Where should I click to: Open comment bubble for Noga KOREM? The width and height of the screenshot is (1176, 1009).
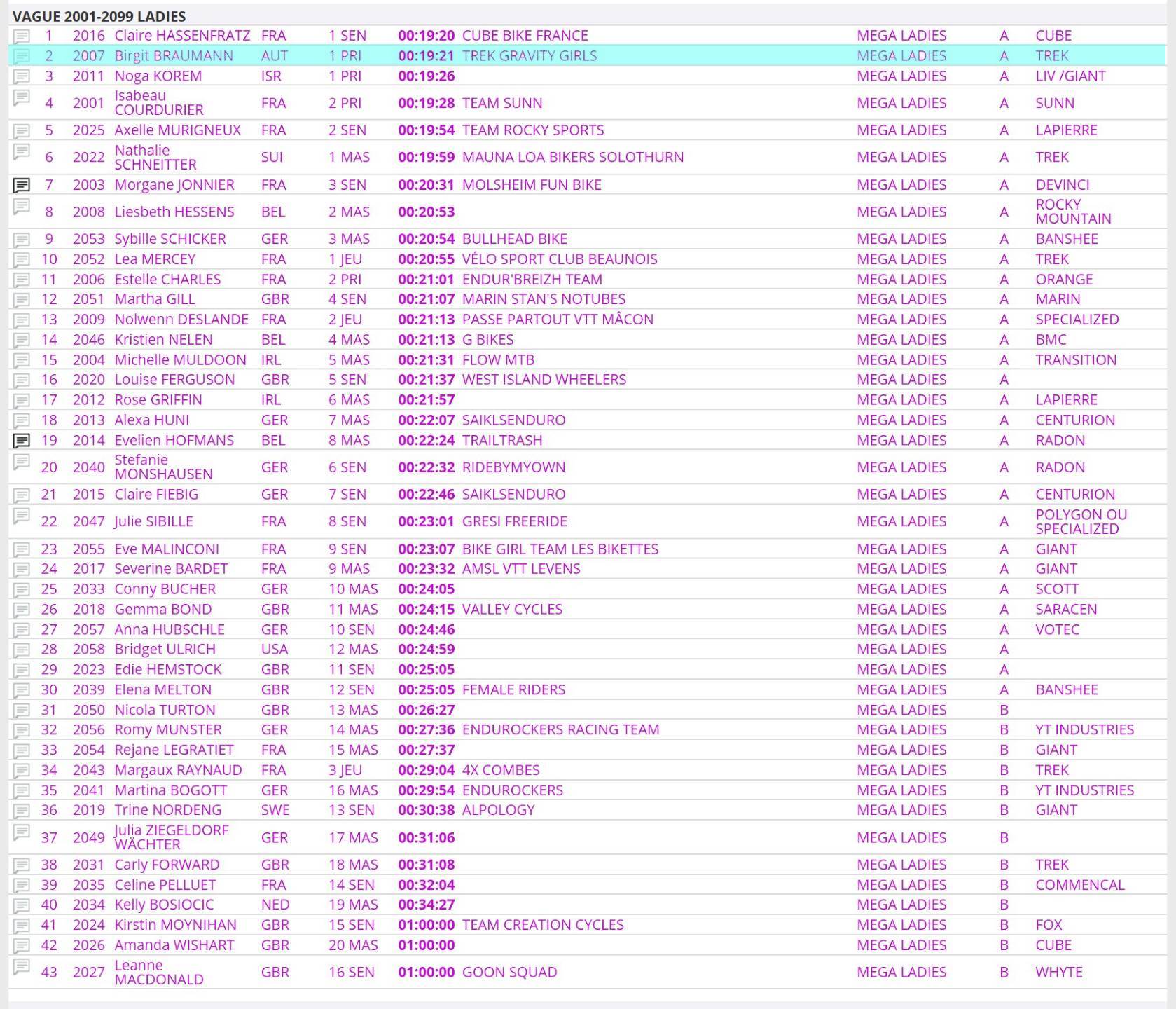pos(22,76)
